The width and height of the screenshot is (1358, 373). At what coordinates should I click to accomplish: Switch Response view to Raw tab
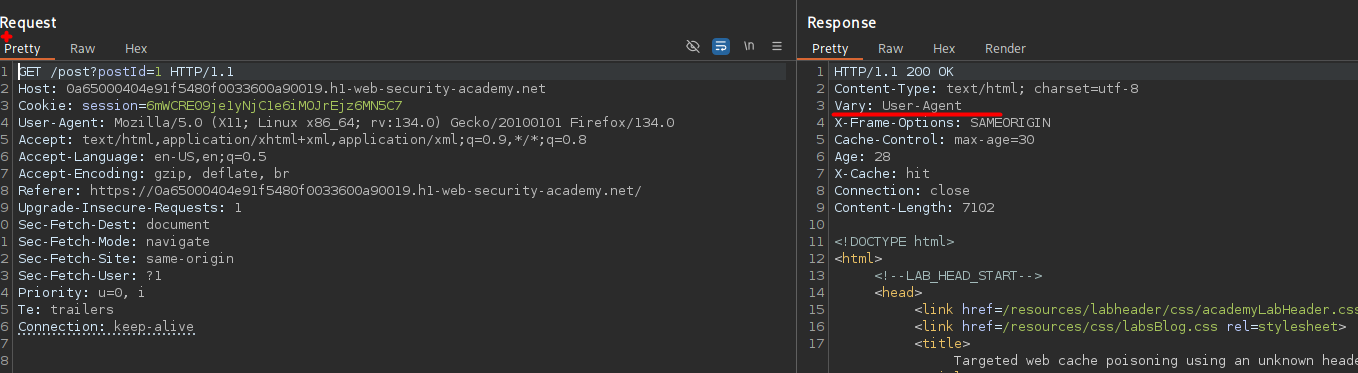[890, 48]
